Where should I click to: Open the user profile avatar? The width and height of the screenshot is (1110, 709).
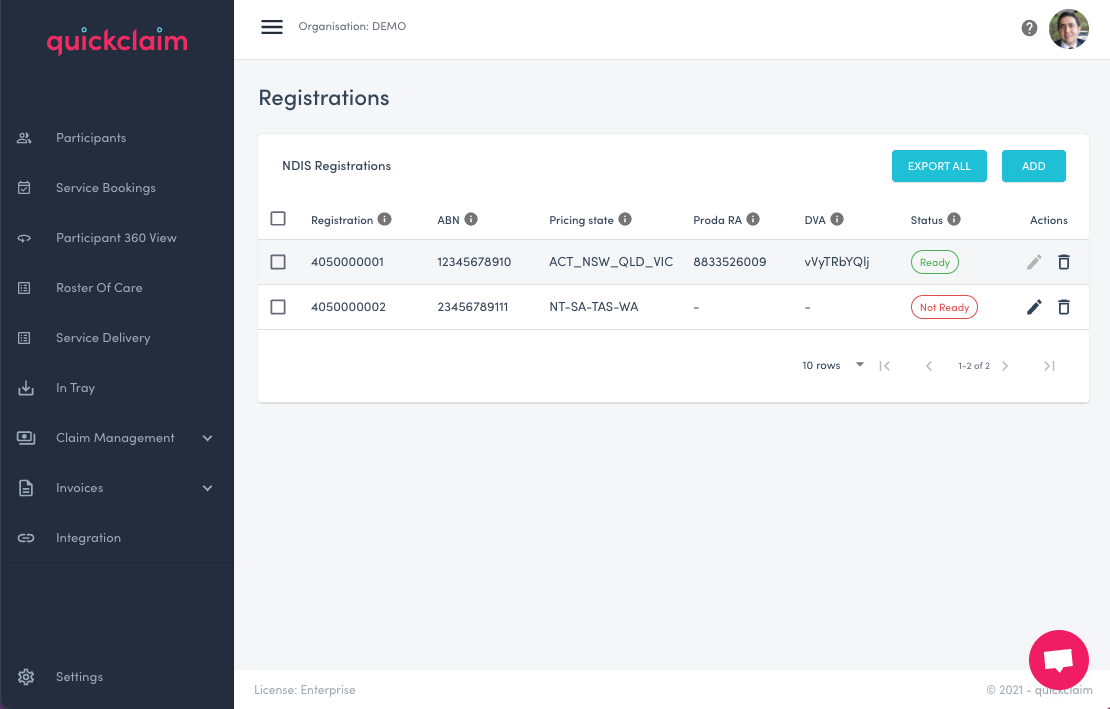coord(1068,29)
